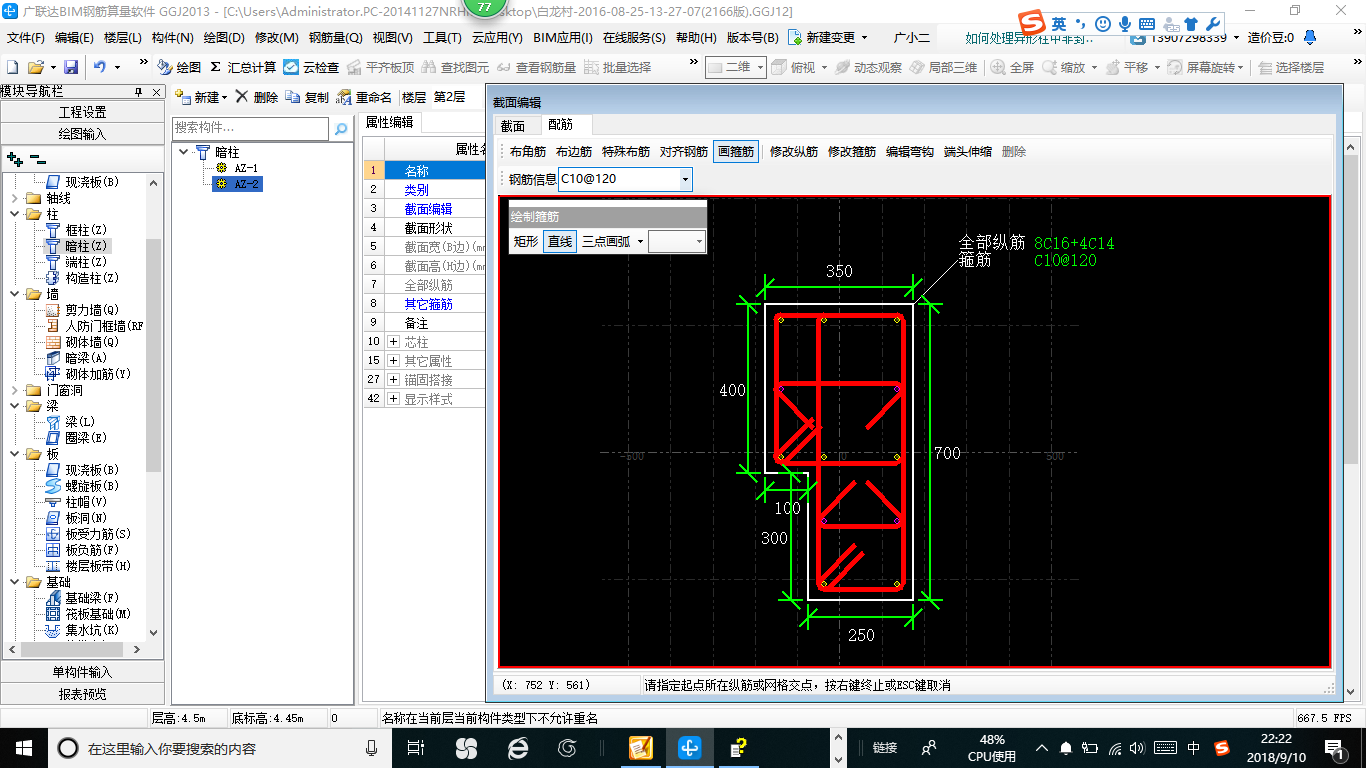Image resolution: width=1366 pixels, height=768 pixels.
Task: Start 云检查 cloud check
Action: pyautogui.click(x=311, y=67)
